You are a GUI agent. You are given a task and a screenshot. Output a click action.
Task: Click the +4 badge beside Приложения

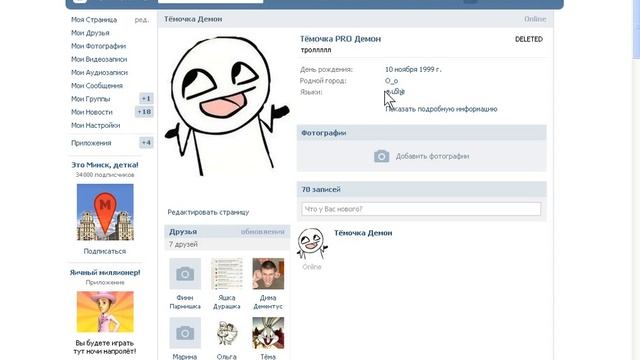pyautogui.click(x=146, y=142)
